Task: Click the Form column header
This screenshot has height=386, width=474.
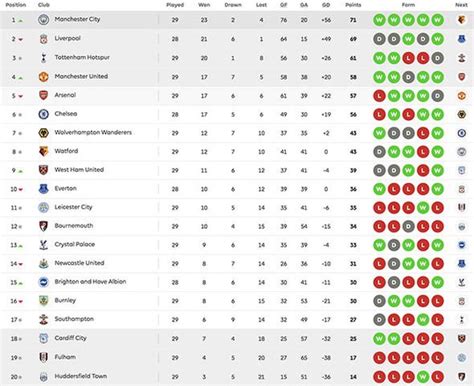Action: 408,5
